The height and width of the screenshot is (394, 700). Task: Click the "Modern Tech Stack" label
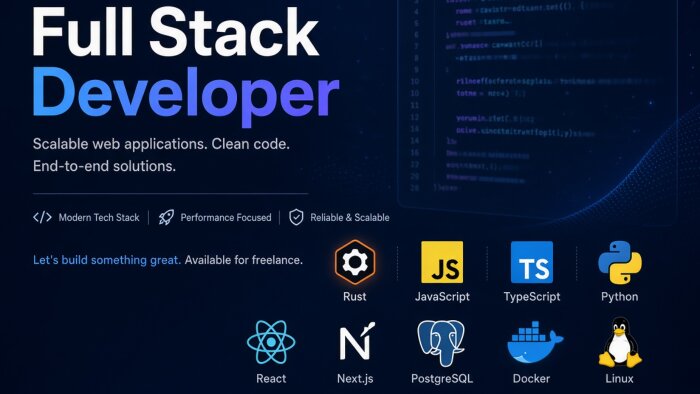[x=99, y=217]
